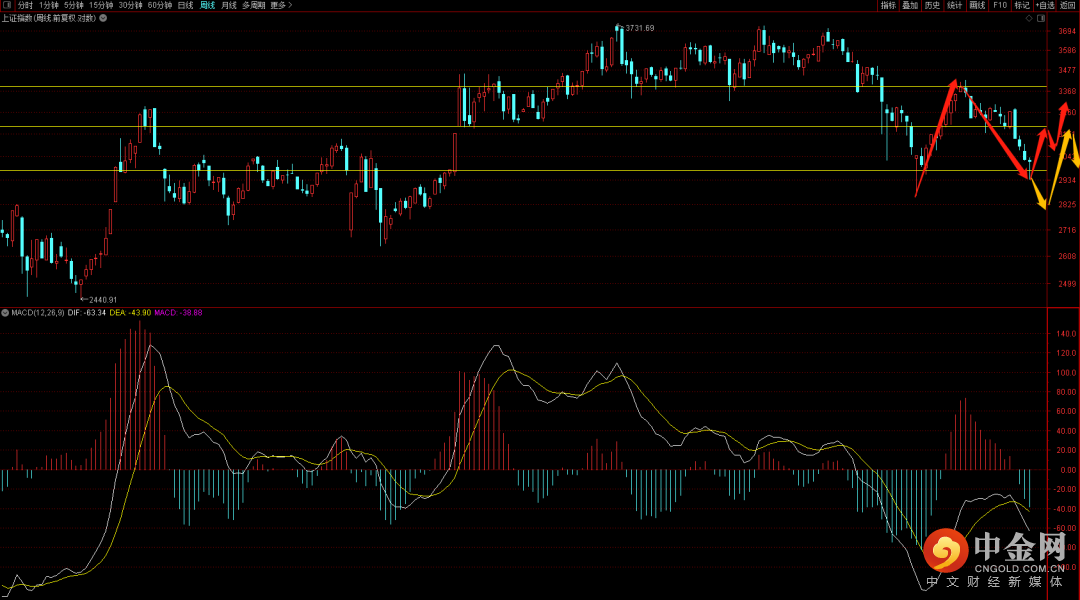Open F10 company info
The image size is (1080, 600).
click(x=999, y=5)
